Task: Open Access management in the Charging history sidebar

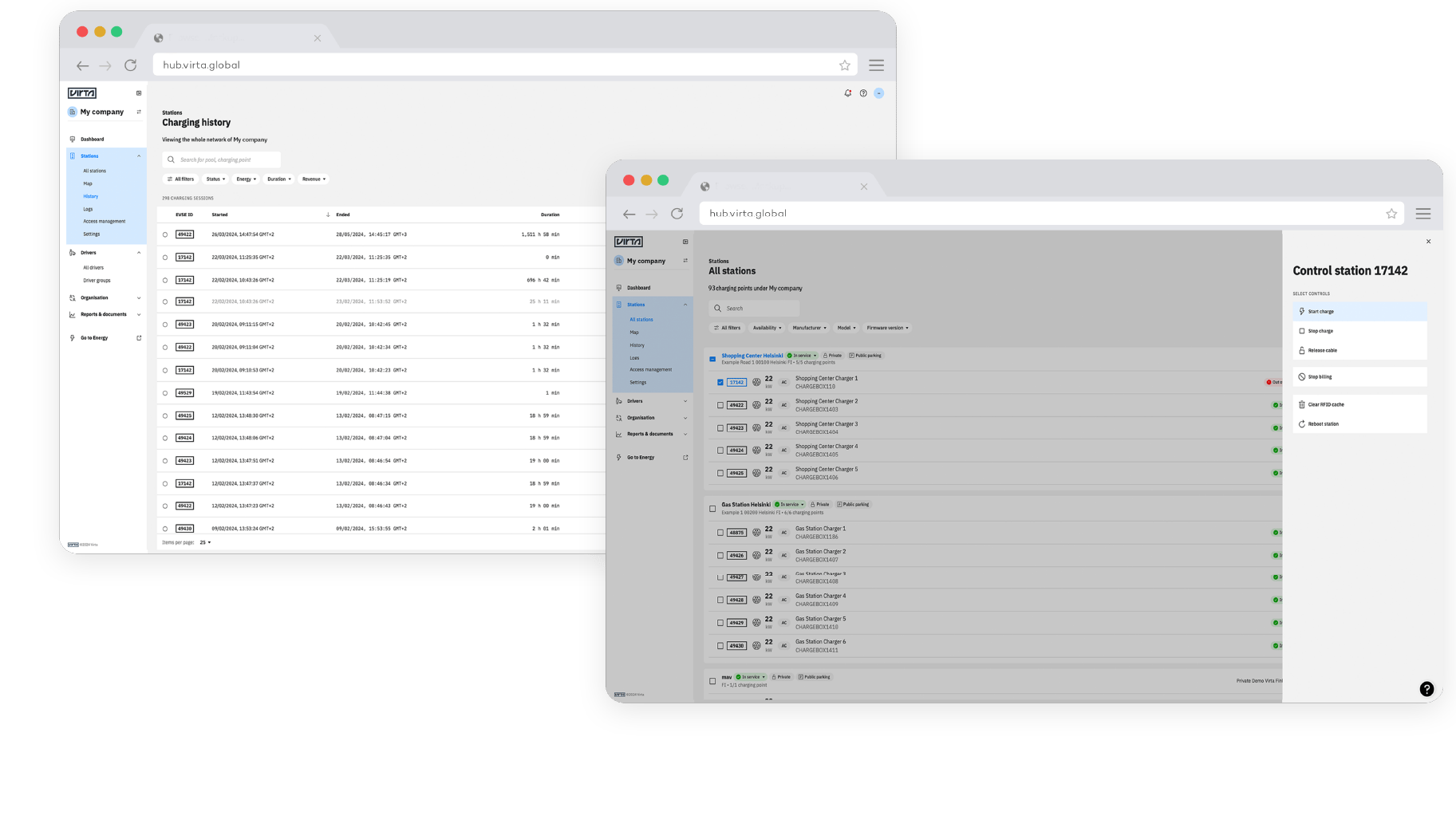Action: (x=105, y=222)
